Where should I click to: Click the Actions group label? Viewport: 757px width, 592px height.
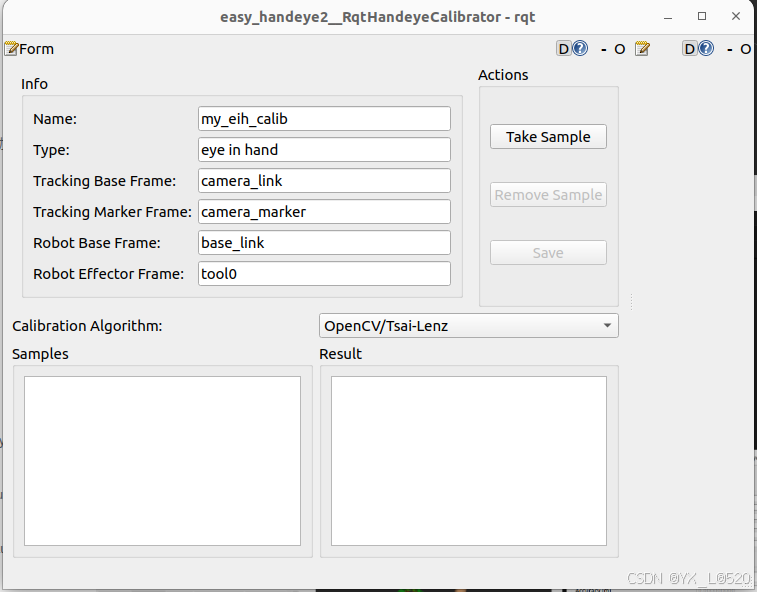tap(503, 75)
